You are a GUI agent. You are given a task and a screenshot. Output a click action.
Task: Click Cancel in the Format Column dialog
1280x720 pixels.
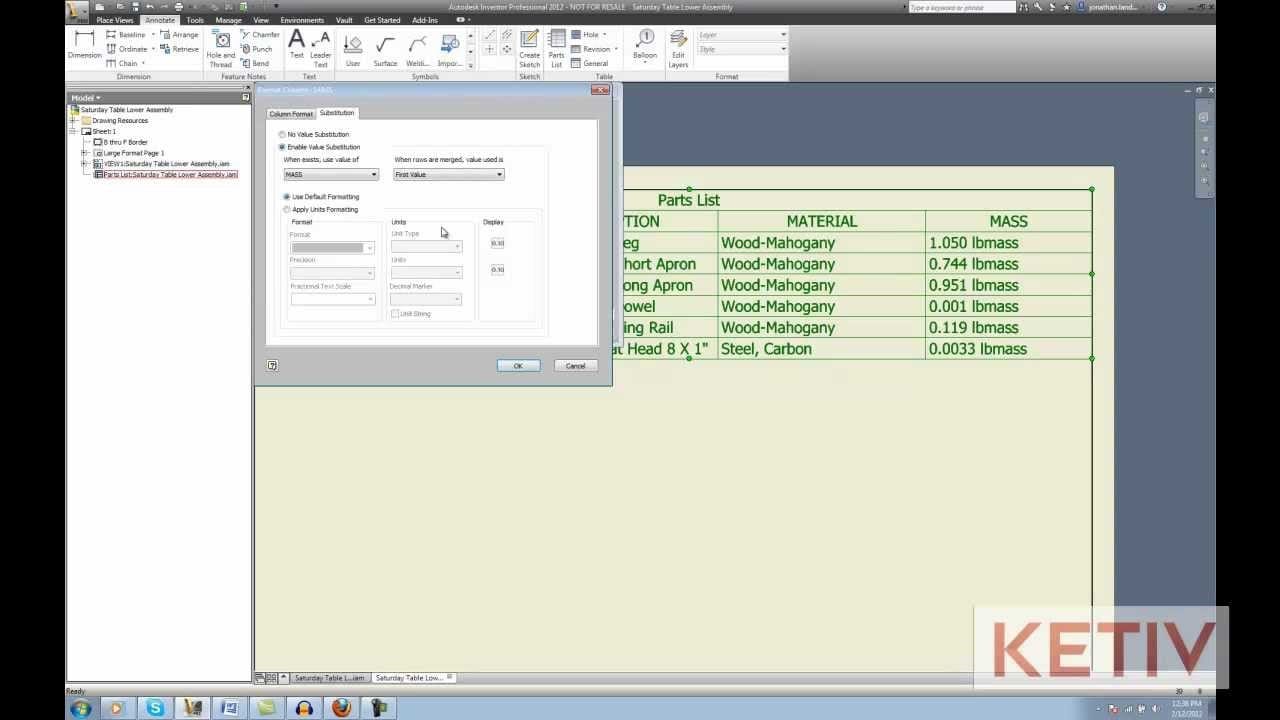coord(575,366)
